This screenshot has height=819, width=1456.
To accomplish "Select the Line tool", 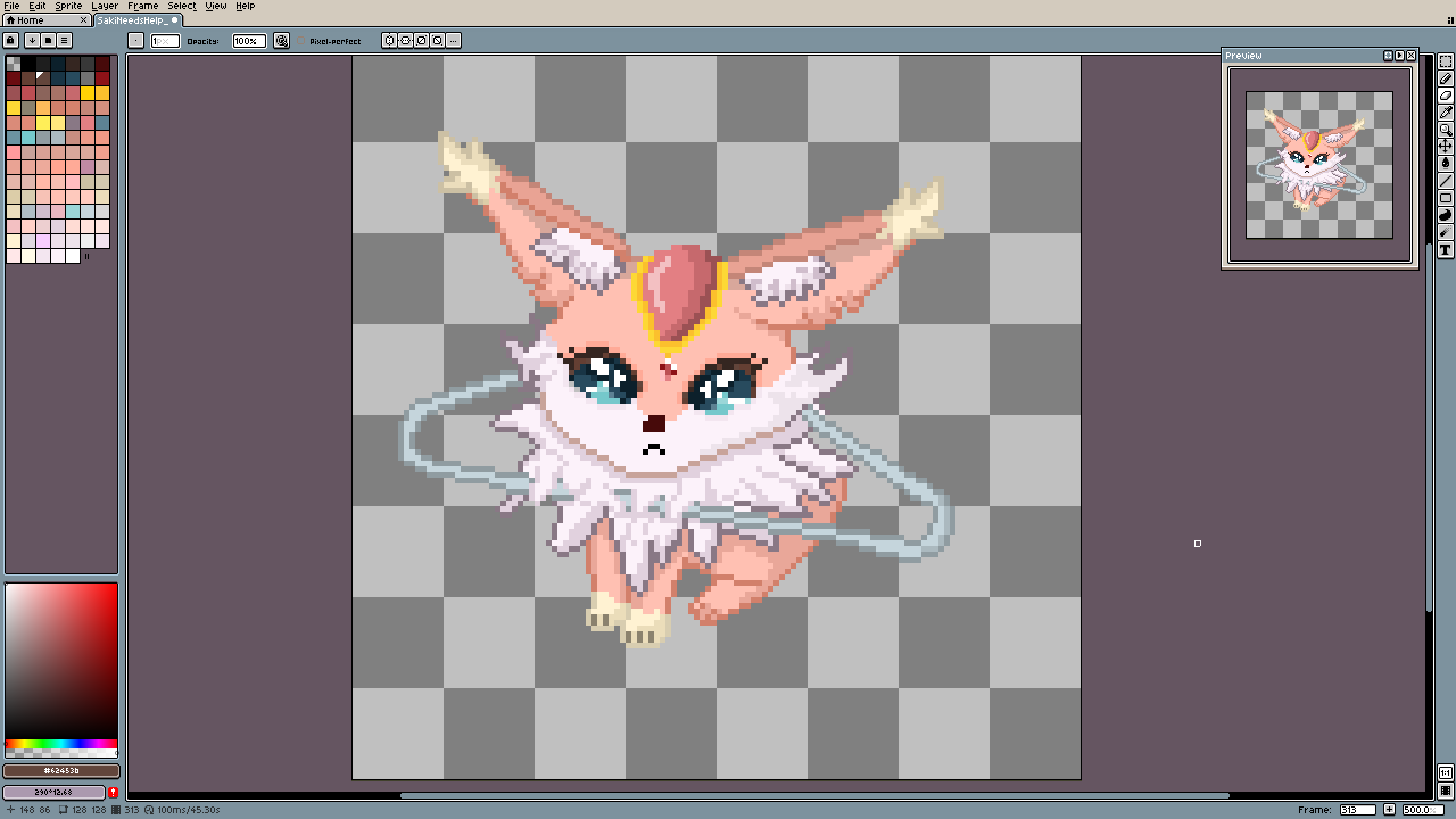I will [x=1445, y=181].
